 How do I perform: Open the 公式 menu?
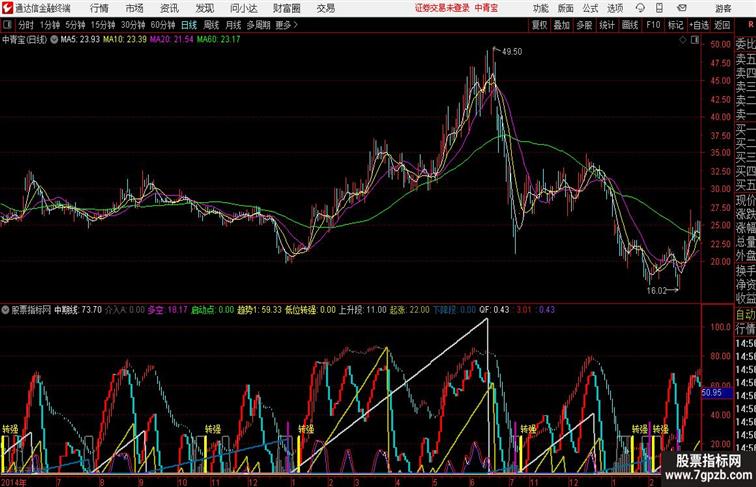coord(590,8)
